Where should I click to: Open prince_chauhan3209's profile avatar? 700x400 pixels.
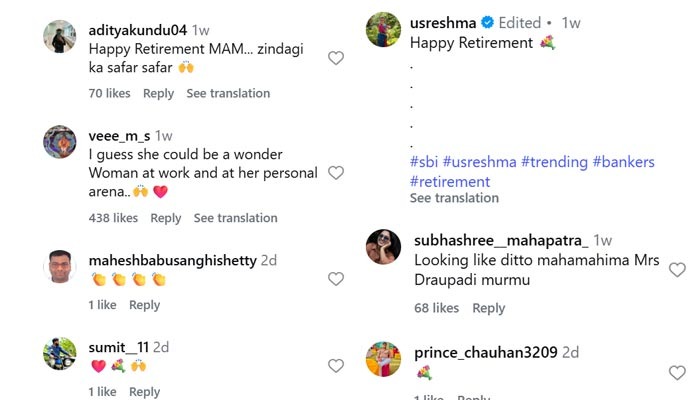pos(383,359)
